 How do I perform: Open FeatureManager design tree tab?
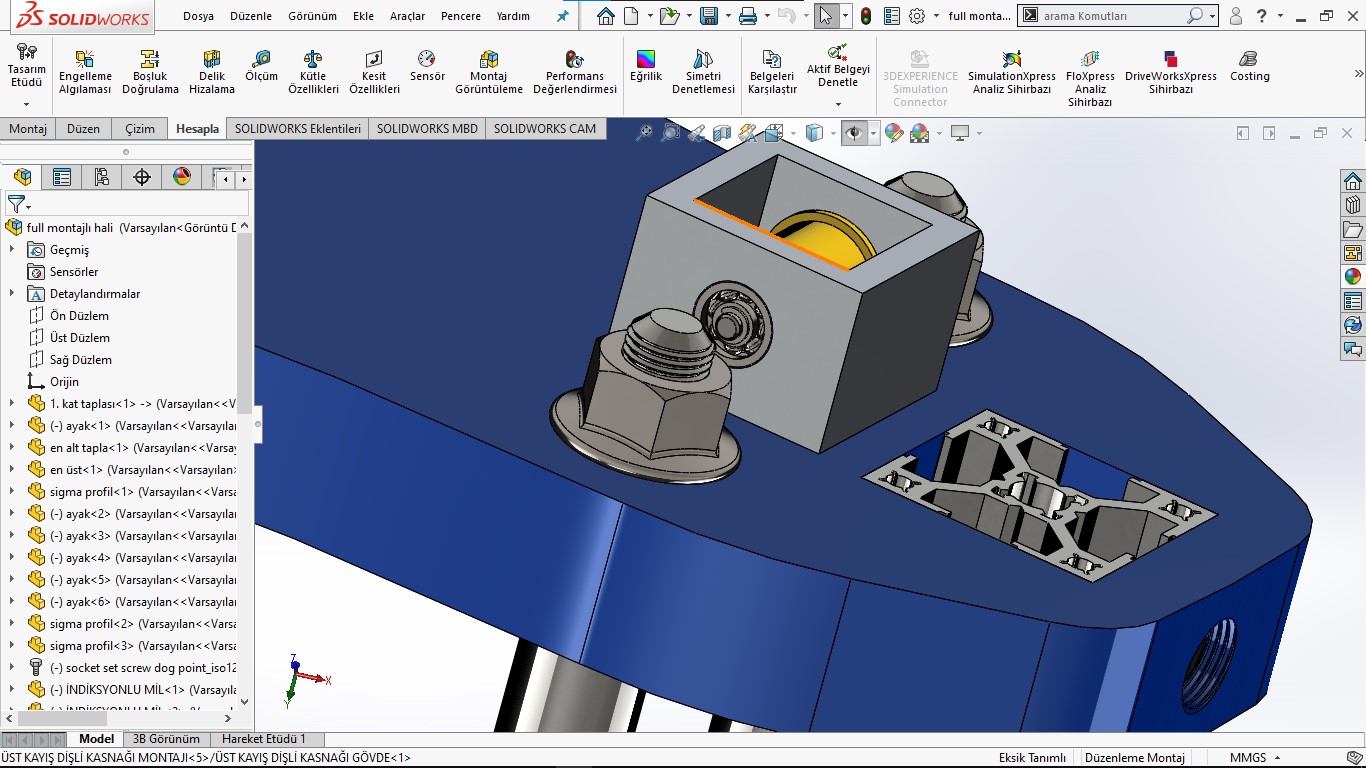22,178
